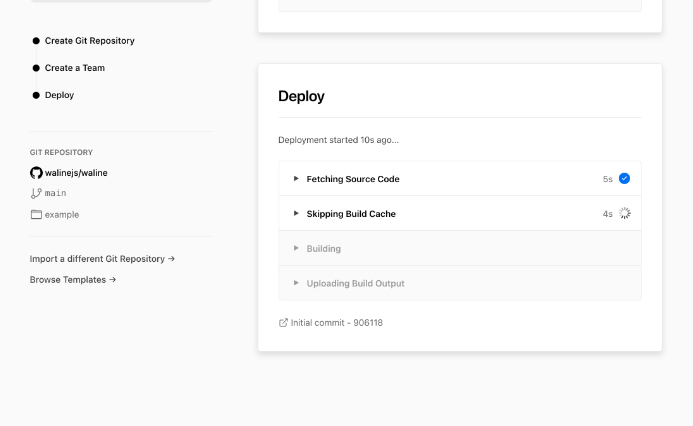Open the Initial commit 906118 link
Viewport: 693px width, 426px height.
click(336, 323)
